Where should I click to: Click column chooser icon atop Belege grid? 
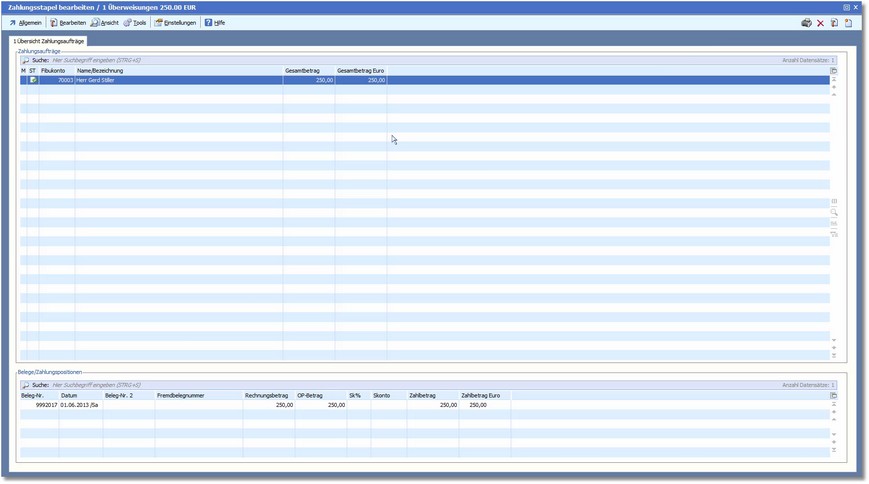(834, 395)
